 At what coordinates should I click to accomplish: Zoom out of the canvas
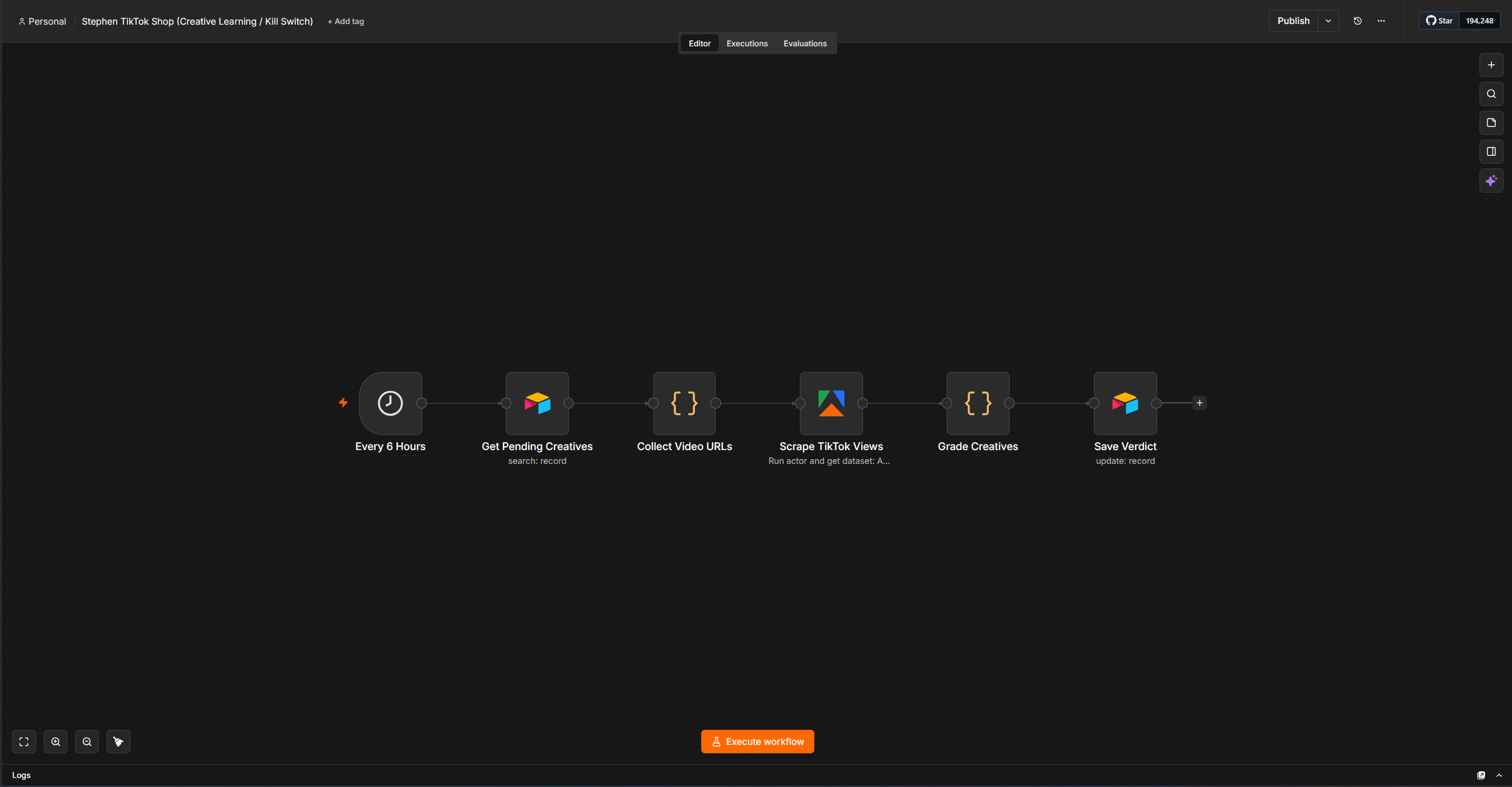click(87, 742)
